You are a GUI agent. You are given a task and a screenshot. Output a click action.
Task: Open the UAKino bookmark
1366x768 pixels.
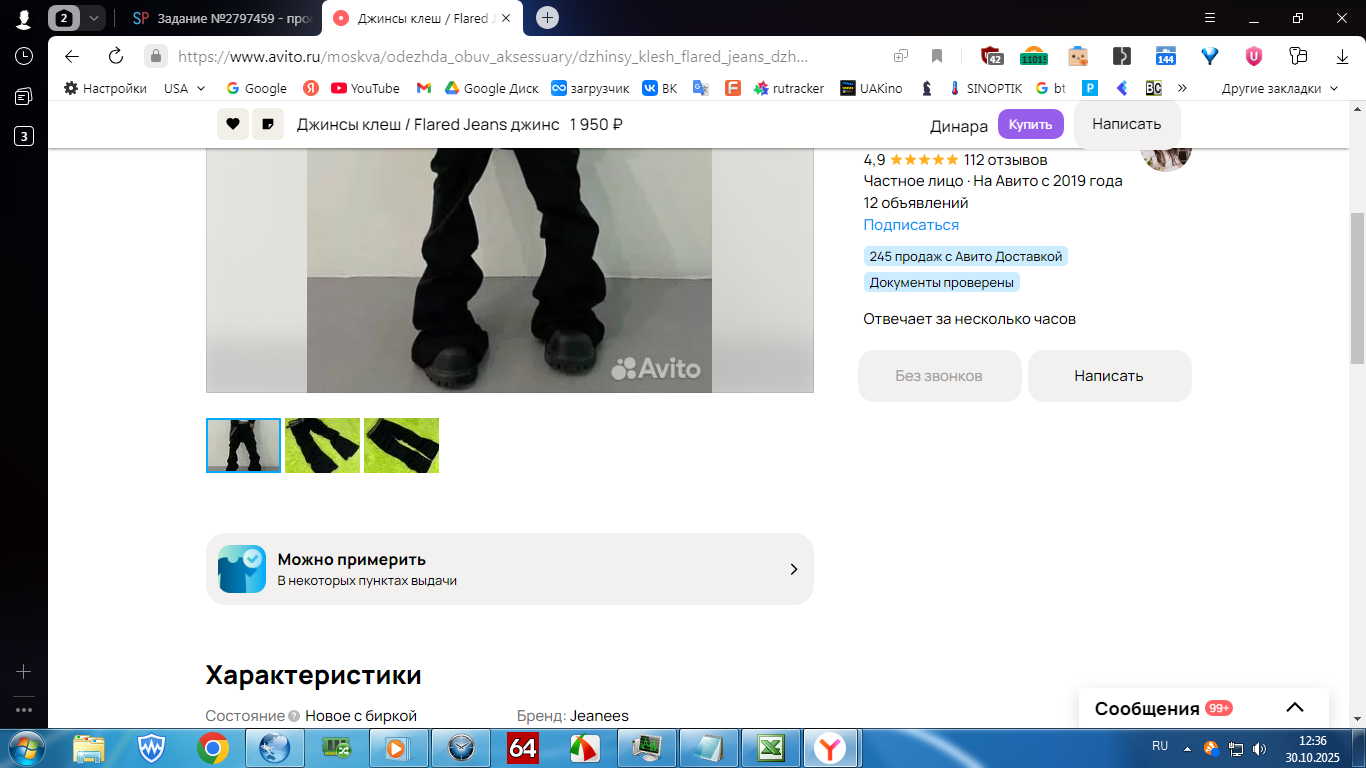pos(871,88)
